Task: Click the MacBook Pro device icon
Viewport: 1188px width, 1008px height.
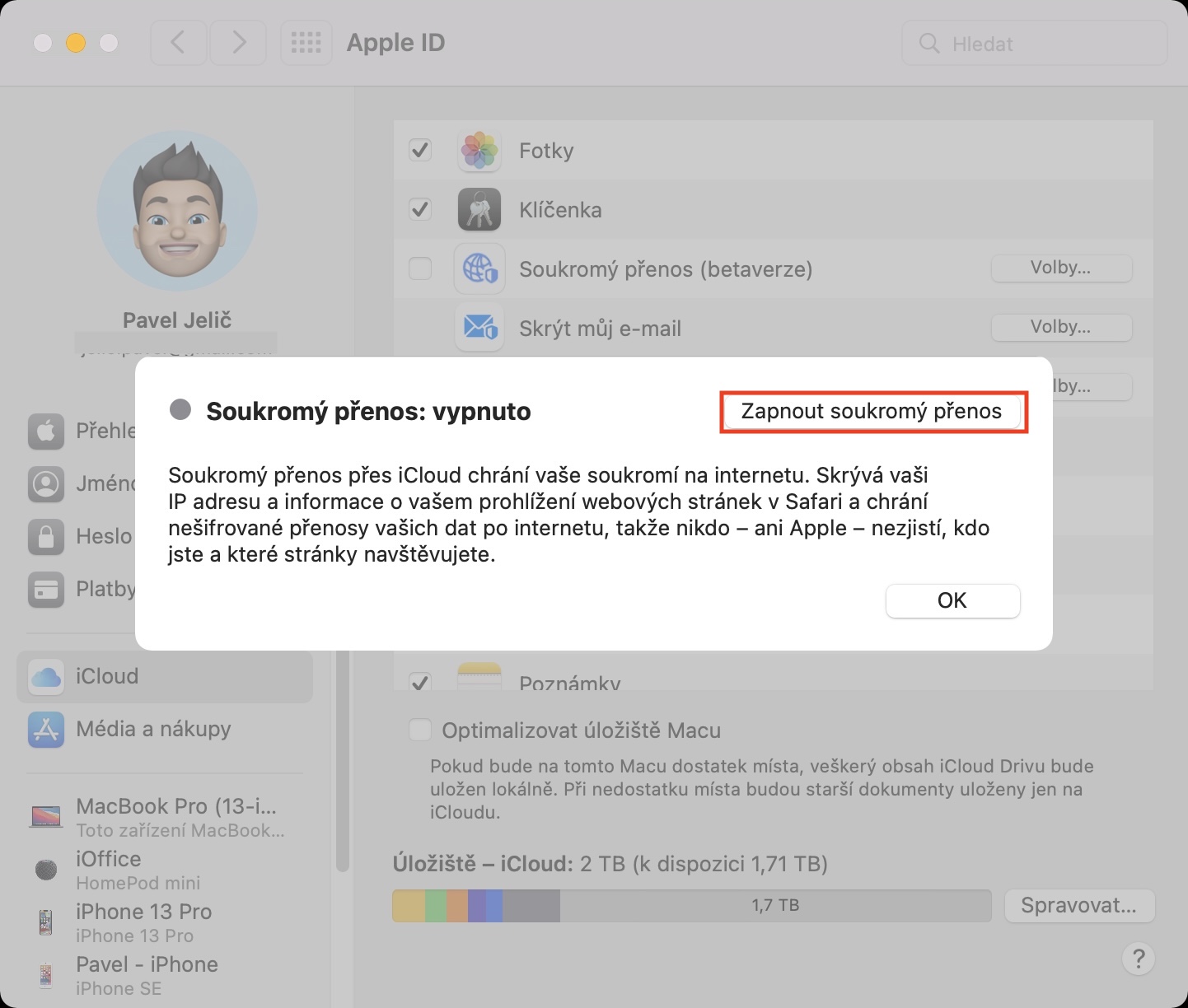Action: pyautogui.click(x=46, y=817)
